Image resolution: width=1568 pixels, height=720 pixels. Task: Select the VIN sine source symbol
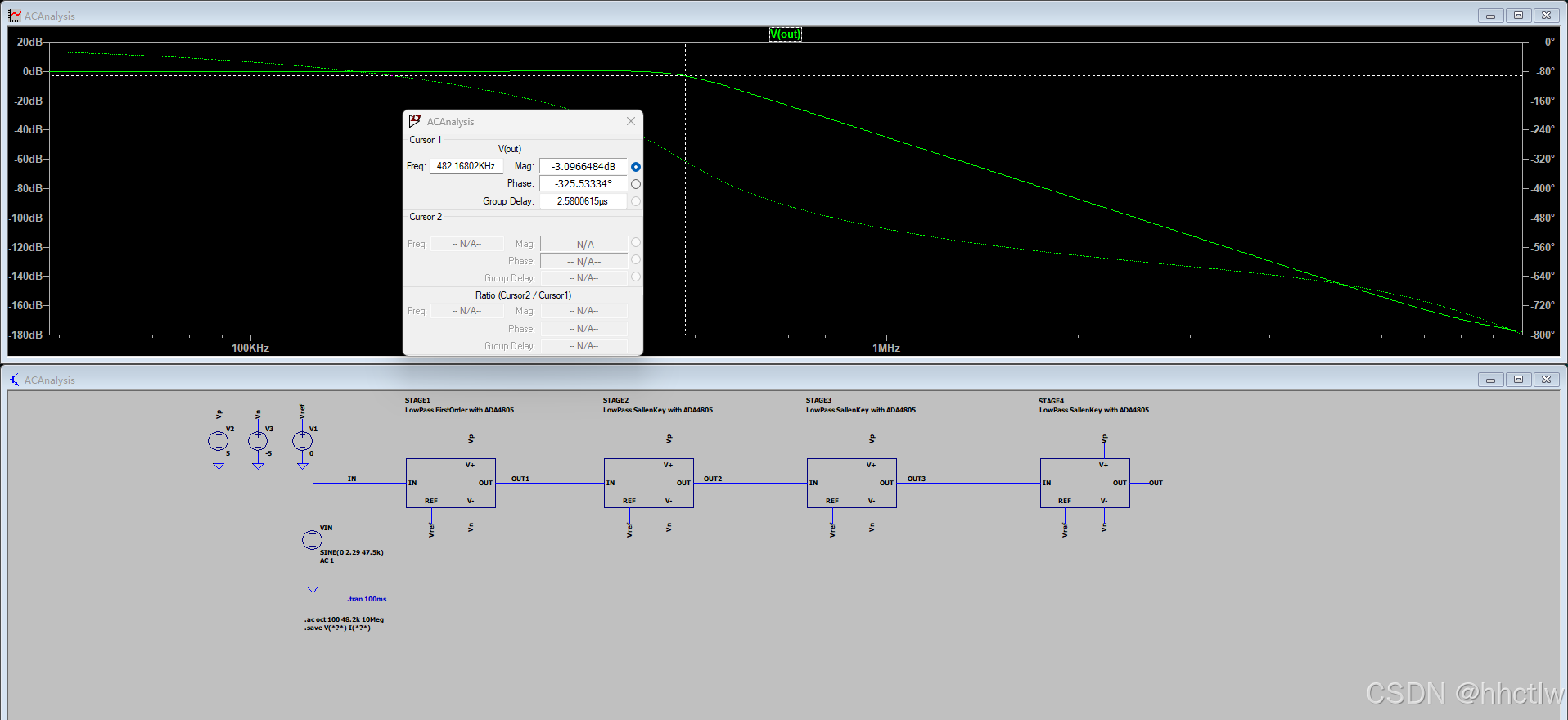pyautogui.click(x=312, y=540)
